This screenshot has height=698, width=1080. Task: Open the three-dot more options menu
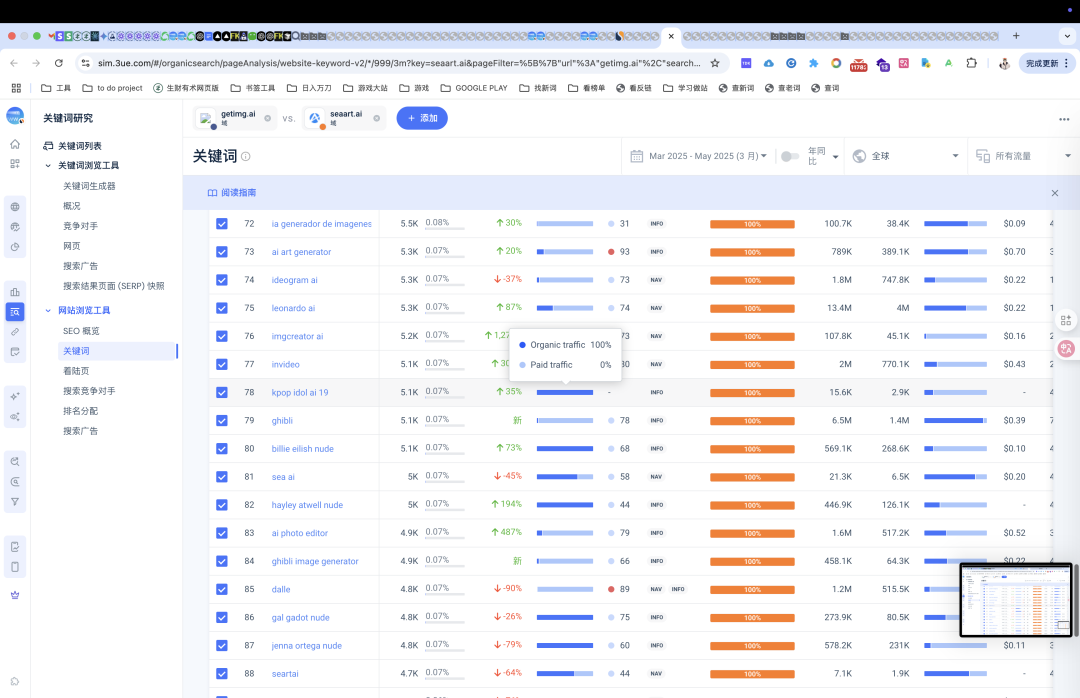[x=1064, y=119]
